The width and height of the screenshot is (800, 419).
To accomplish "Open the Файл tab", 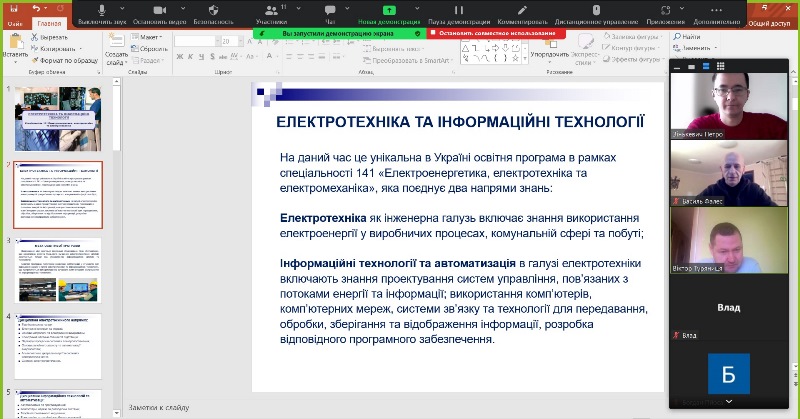I will pos(14,22).
